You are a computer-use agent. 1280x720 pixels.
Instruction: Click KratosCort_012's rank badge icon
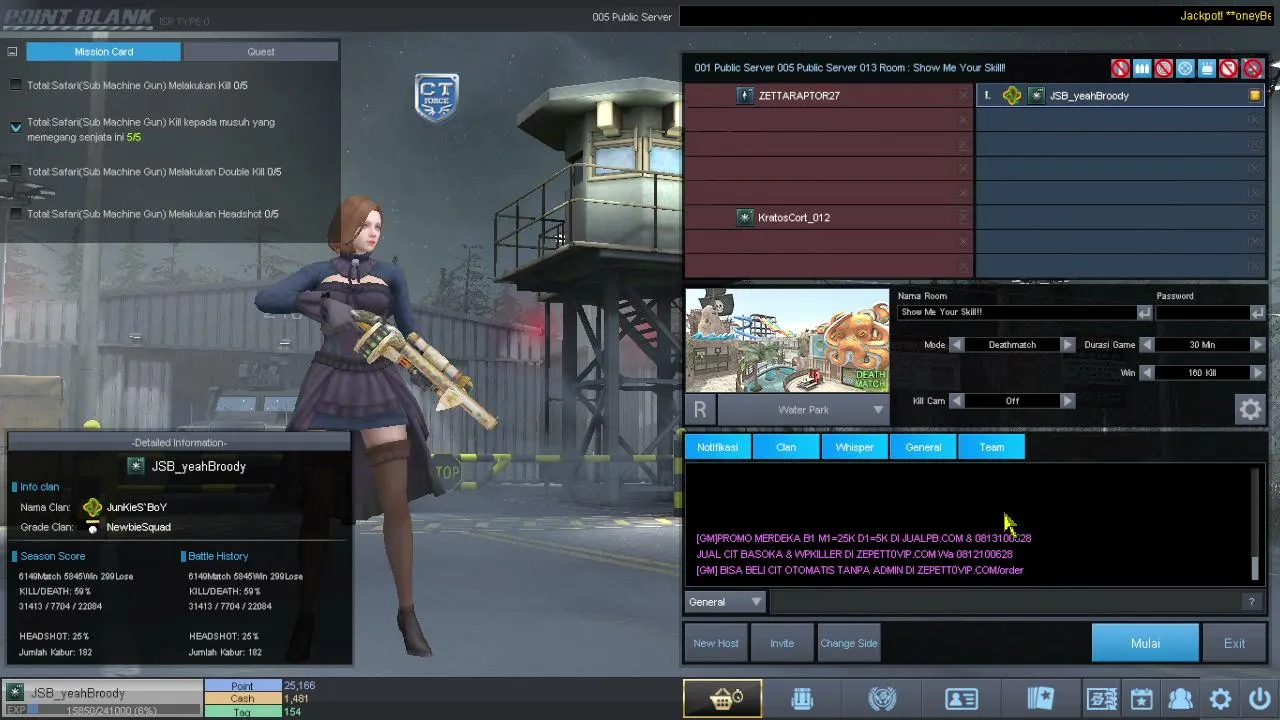click(745, 218)
